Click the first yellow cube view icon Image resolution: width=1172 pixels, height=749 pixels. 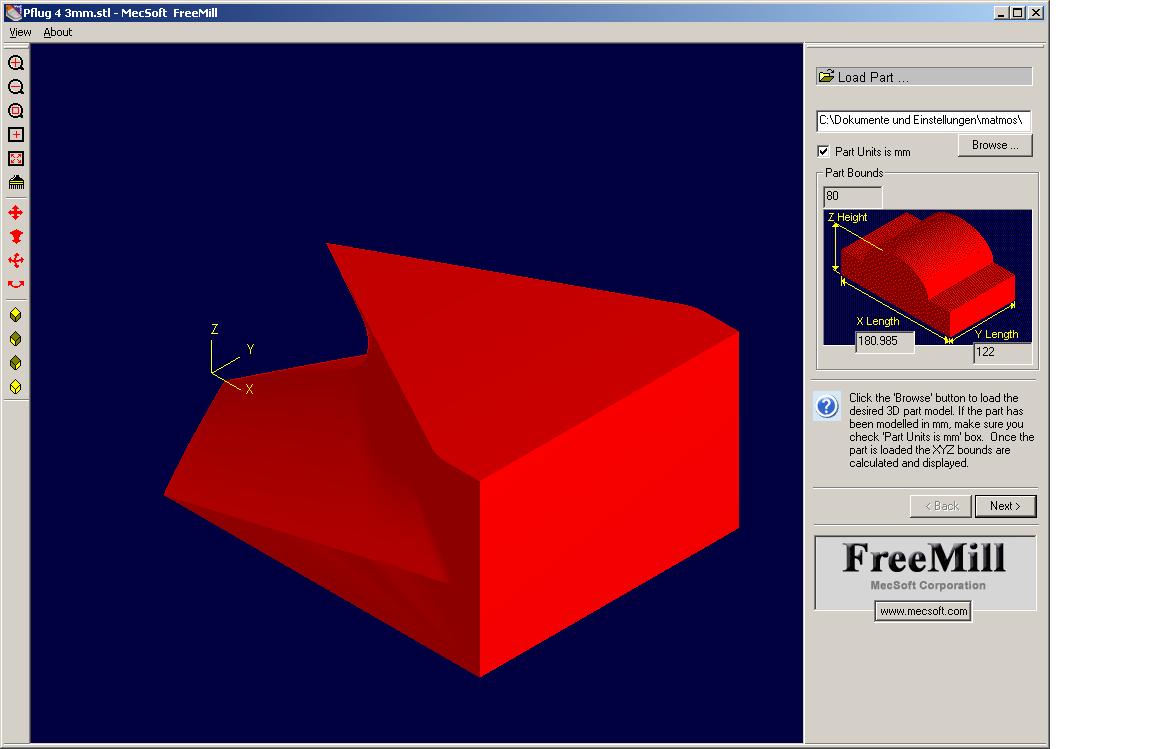coord(16,315)
